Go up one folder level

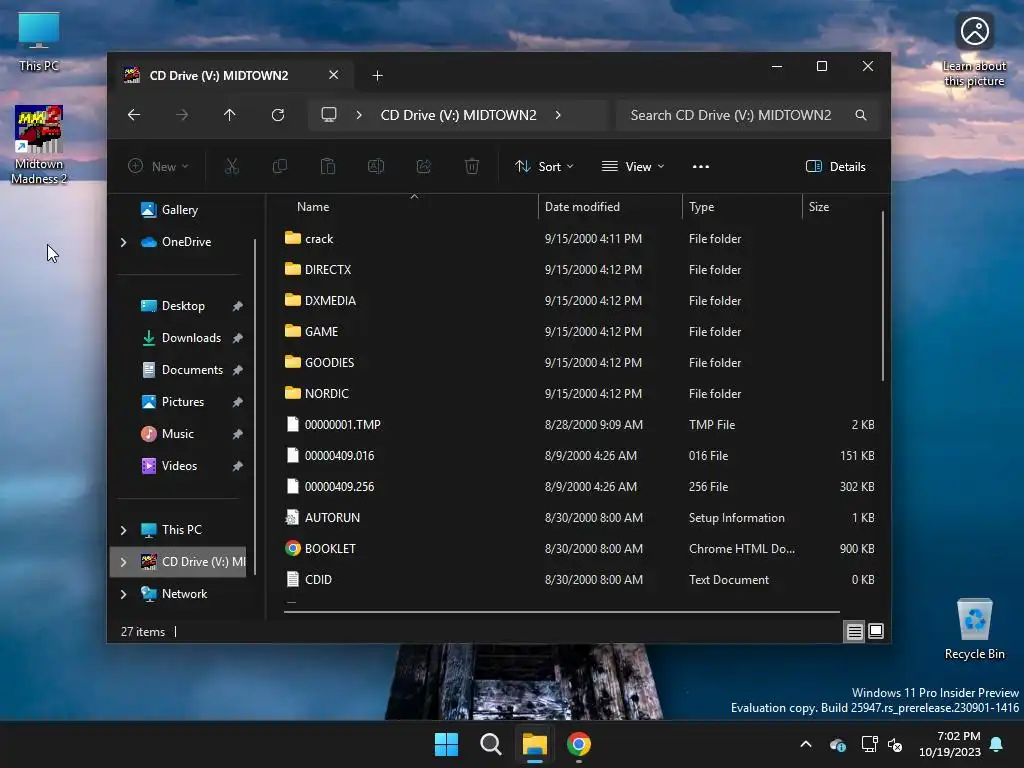pyautogui.click(x=229, y=115)
